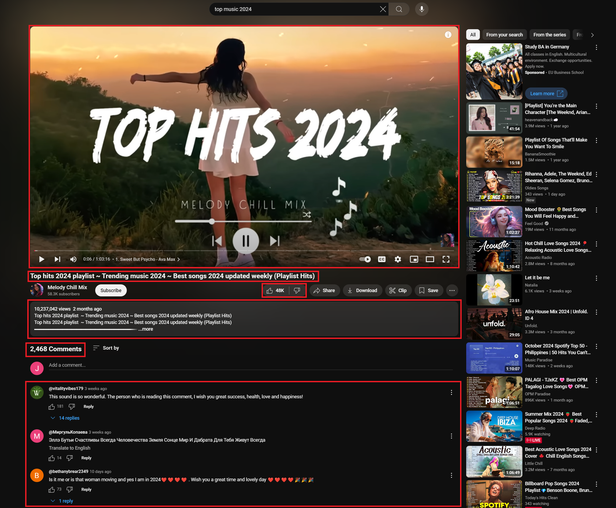Switch to miniplayer mode
Viewport: 616px width, 508px height.
[414, 259]
